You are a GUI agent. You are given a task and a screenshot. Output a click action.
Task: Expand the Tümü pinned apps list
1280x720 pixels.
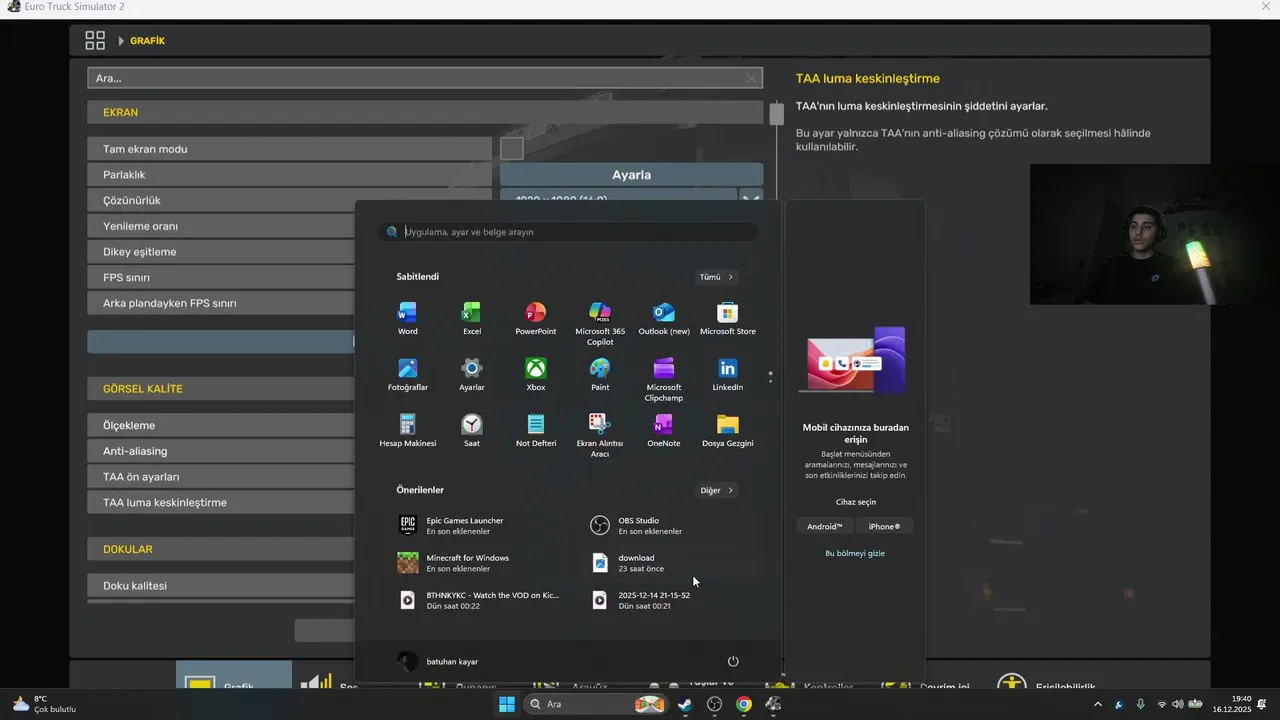(x=717, y=277)
